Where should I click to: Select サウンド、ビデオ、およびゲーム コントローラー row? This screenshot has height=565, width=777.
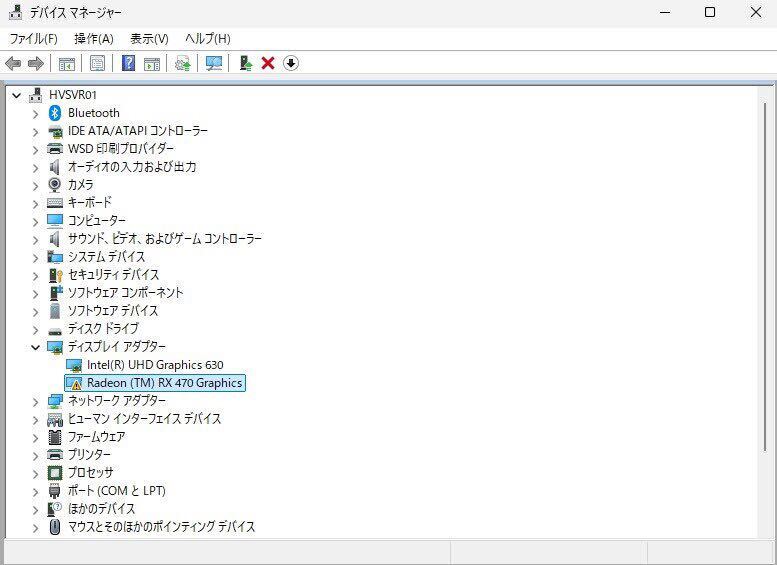pyautogui.click(x=165, y=239)
